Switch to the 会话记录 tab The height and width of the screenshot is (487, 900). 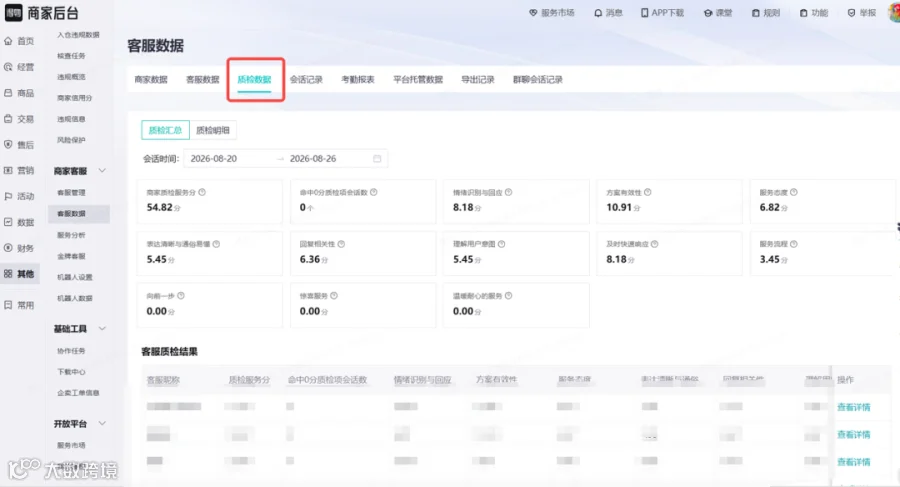(x=306, y=80)
